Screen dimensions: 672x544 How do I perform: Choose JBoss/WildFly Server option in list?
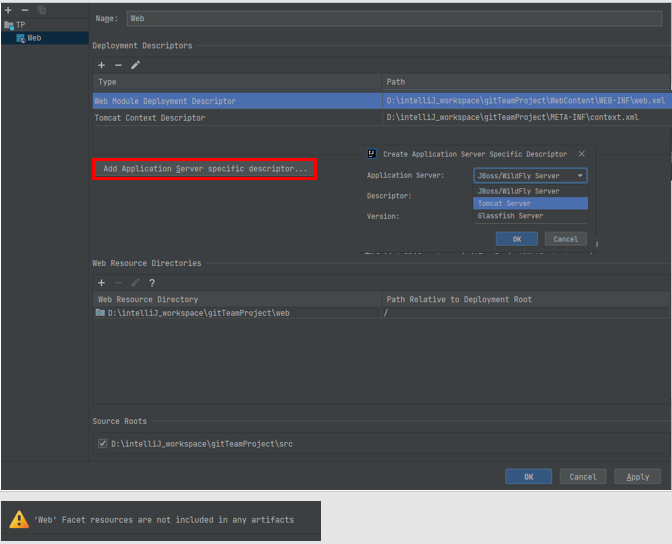click(x=530, y=191)
